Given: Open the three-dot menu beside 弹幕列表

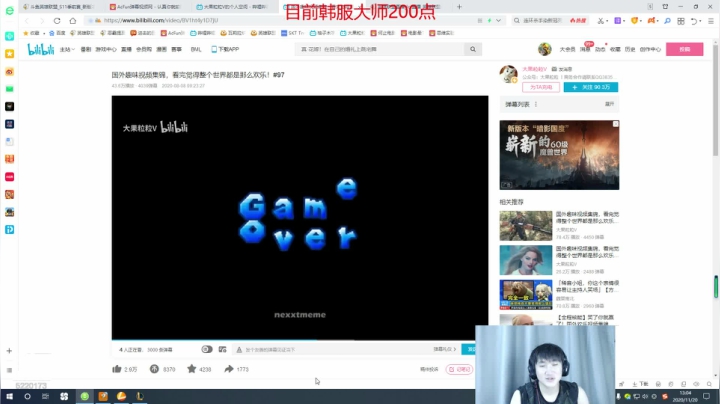Looking at the screenshot, I should point(536,104).
